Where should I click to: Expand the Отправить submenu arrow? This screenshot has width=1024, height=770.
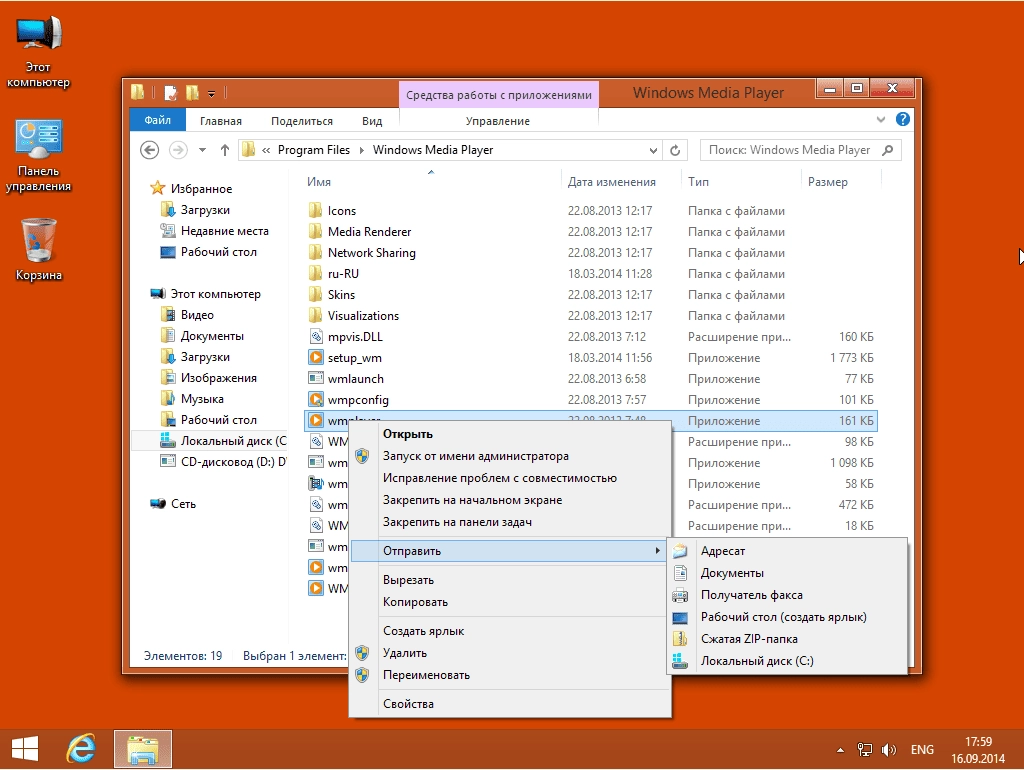658,551
